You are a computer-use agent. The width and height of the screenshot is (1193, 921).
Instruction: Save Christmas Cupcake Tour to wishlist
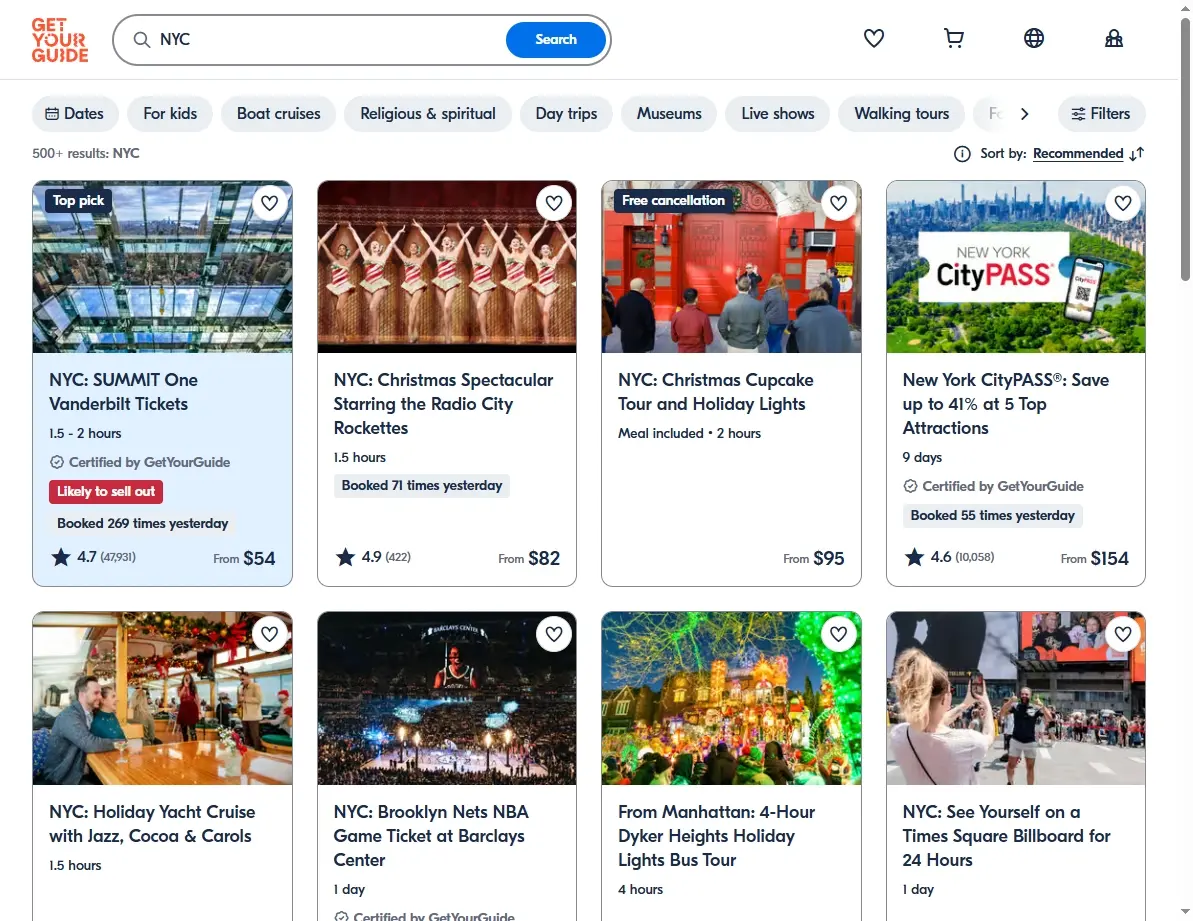[x=838, y=203]
